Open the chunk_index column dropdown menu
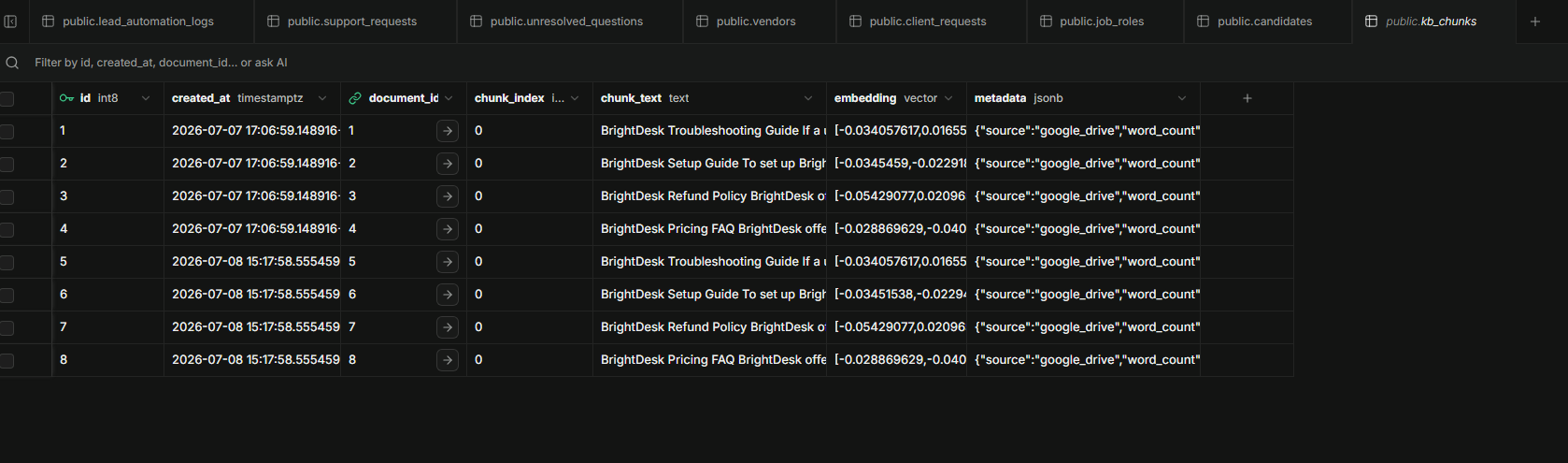This screenshot has height=463, width=1568. tap(575, 98)
